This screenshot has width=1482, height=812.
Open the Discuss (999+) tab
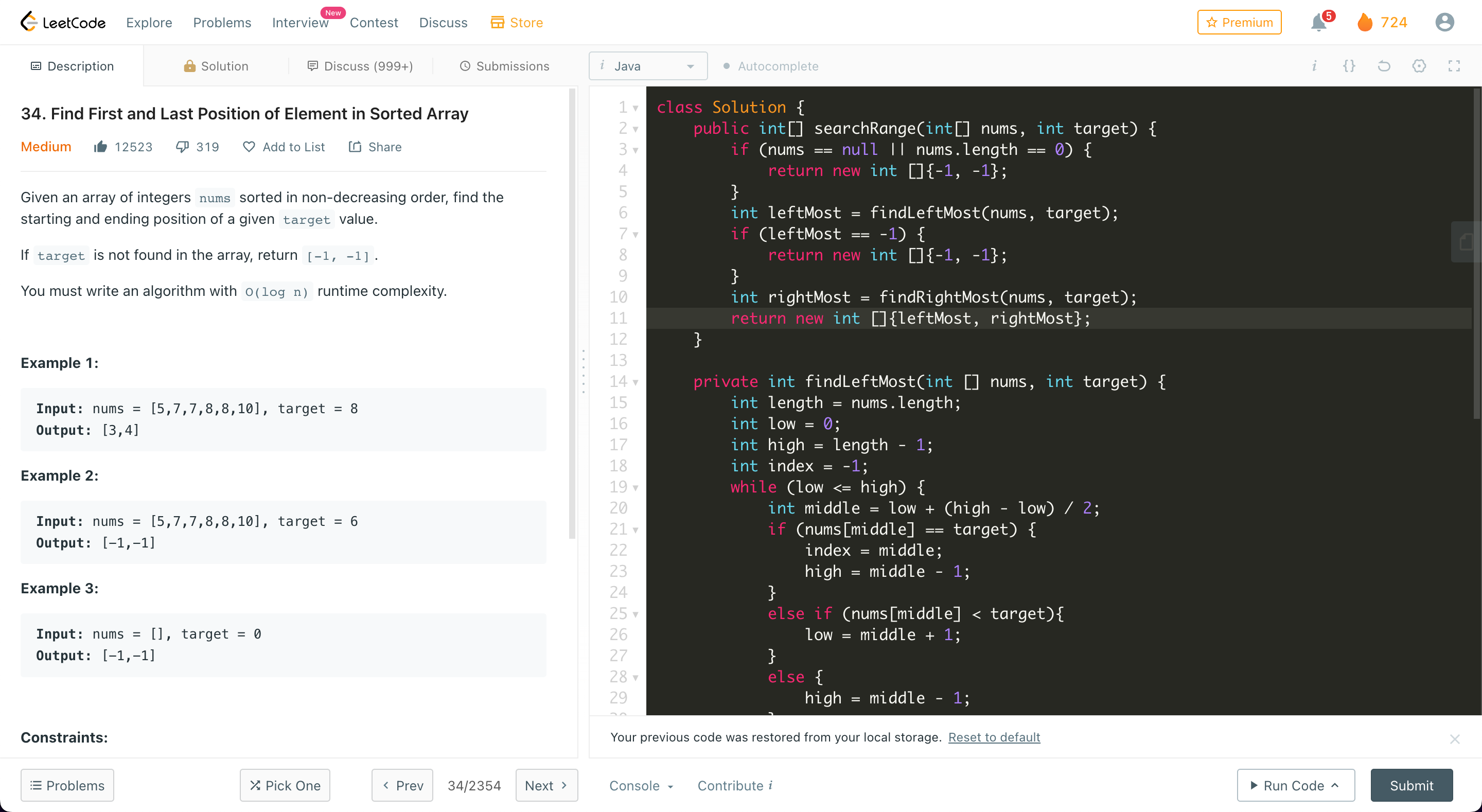pos(360,66)
